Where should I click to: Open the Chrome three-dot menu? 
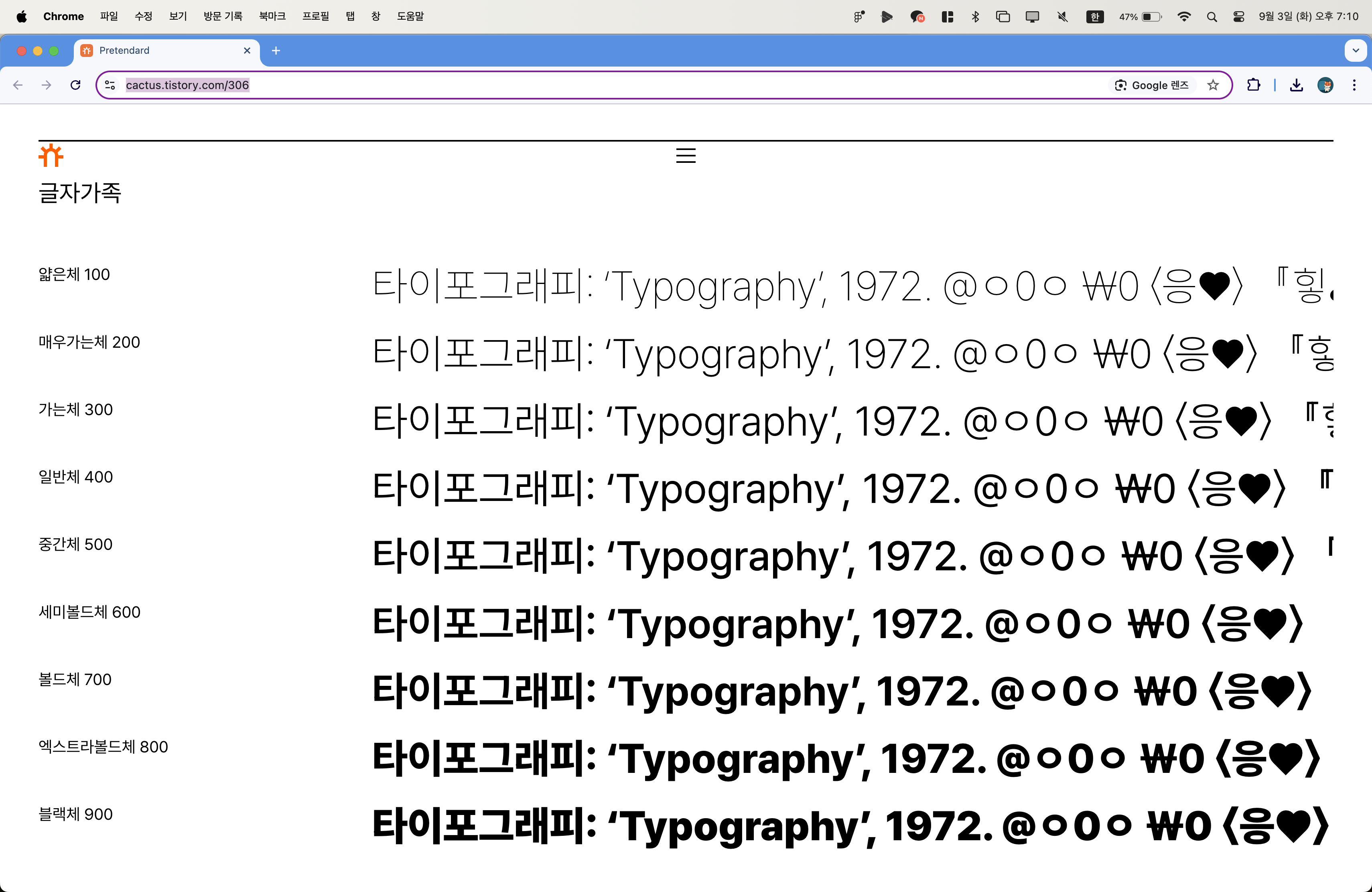click(1354, 85)
